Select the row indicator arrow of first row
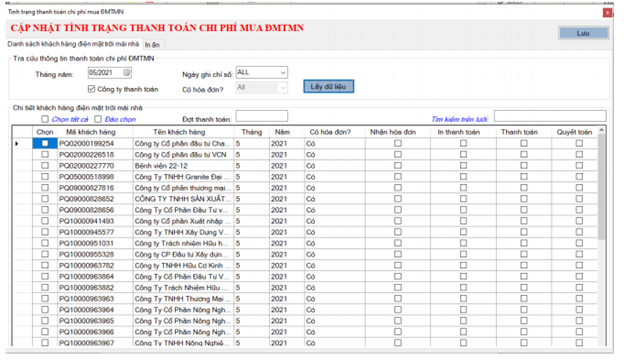Screen dimensions: 624x360 coord(17,143)
